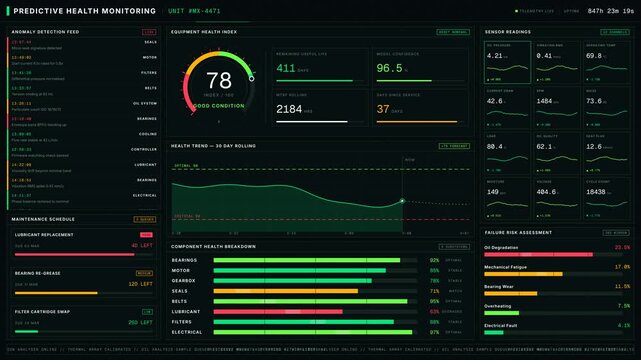Select the sensor card reading 4.21

coord(507,62)
